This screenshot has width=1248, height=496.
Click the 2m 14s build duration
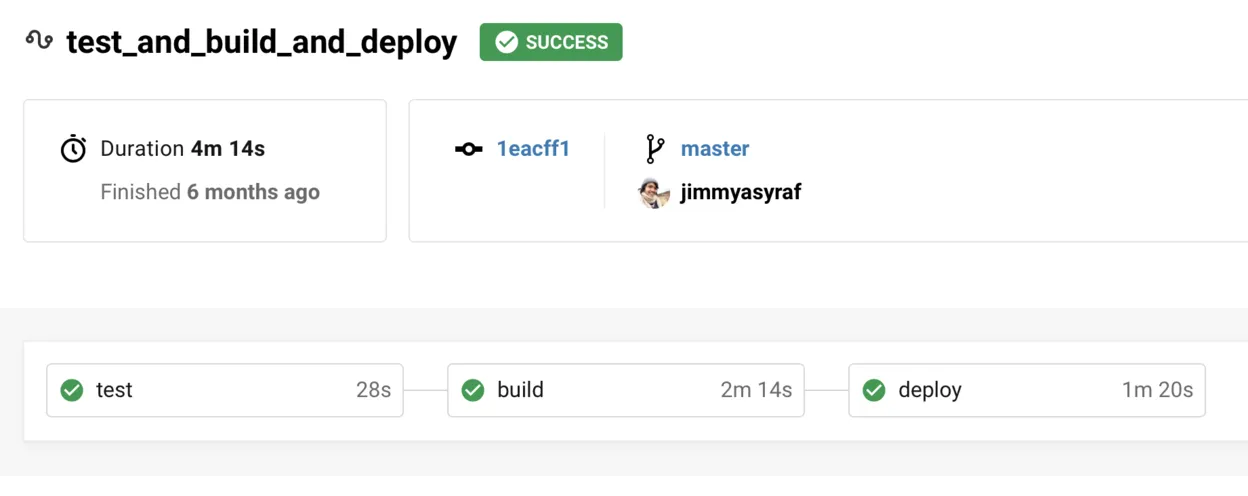(x=756, y=390)
